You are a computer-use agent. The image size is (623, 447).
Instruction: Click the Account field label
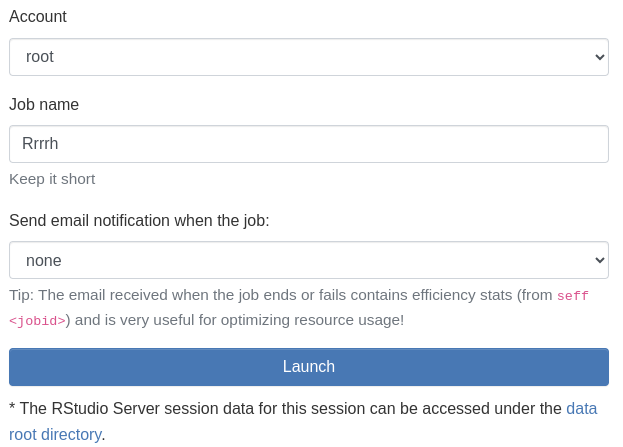(x=38, y=17)
